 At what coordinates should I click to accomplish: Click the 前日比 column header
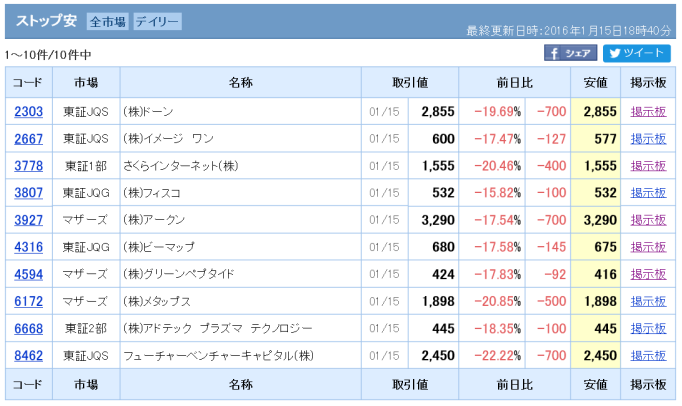click(x=515, y=81)
